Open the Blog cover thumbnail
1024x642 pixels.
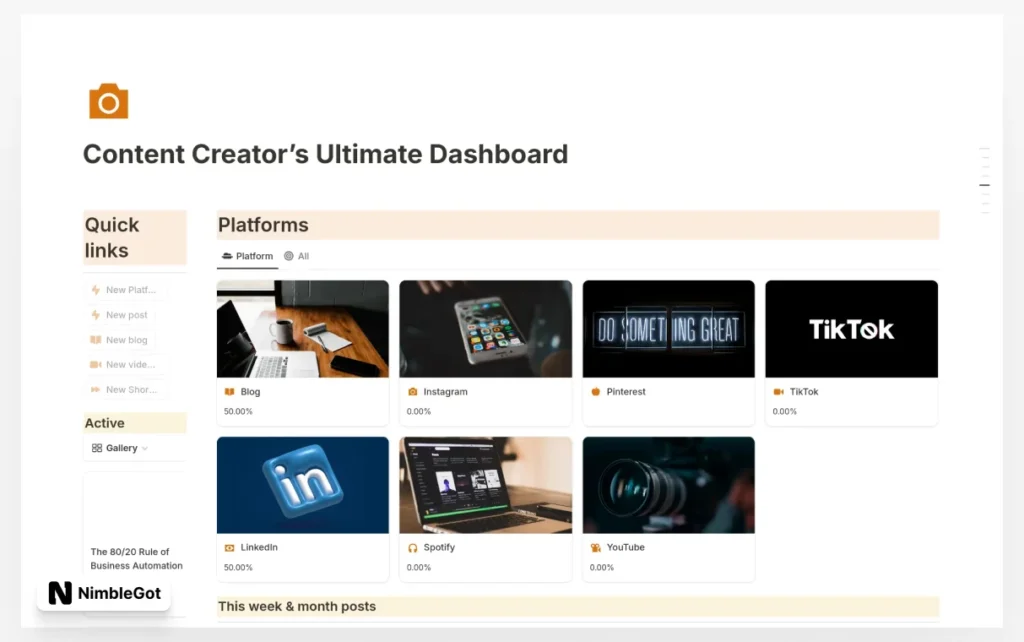point(302,329)
